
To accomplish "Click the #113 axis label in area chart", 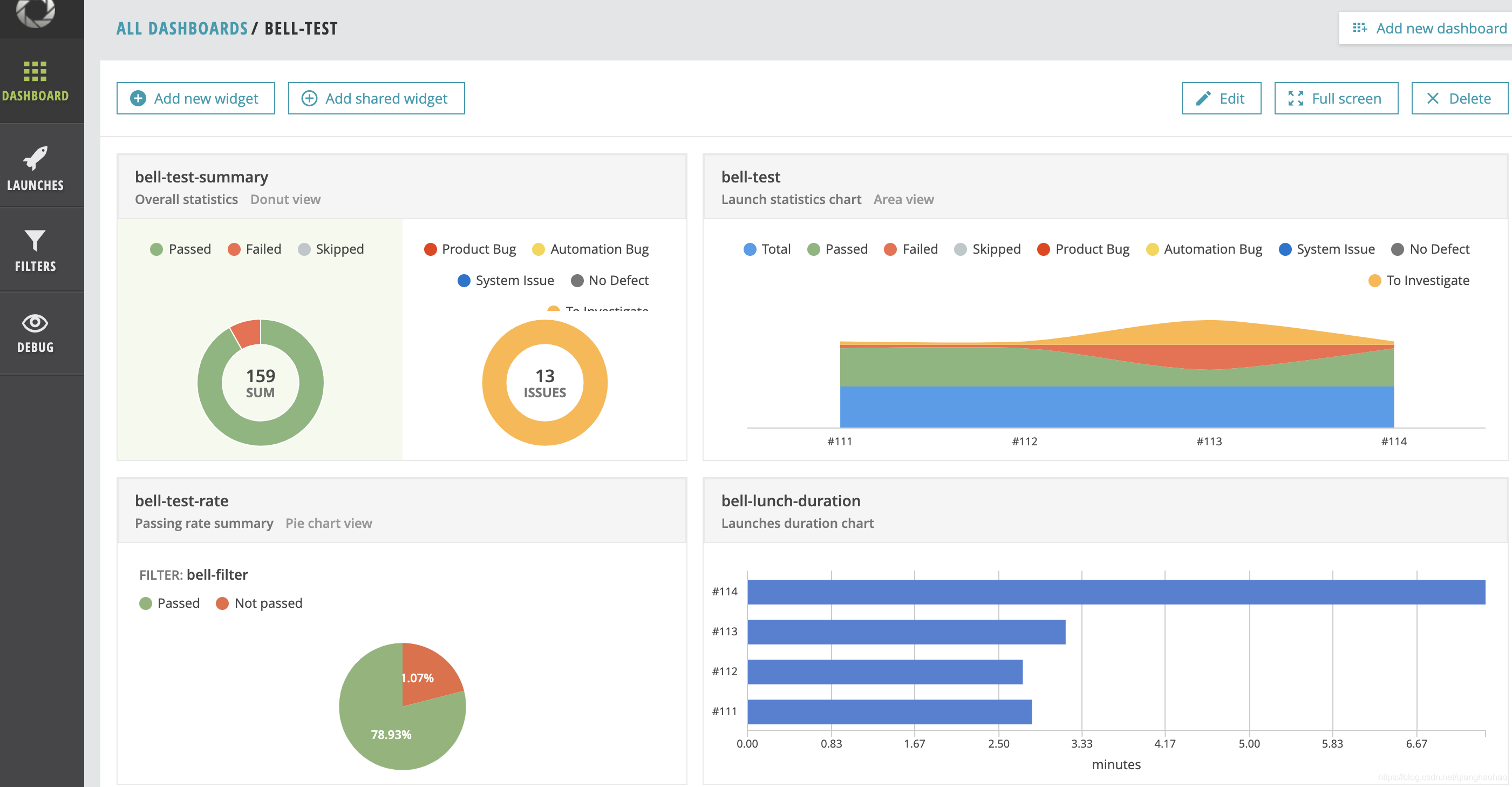I will (x=1209, y=441).
